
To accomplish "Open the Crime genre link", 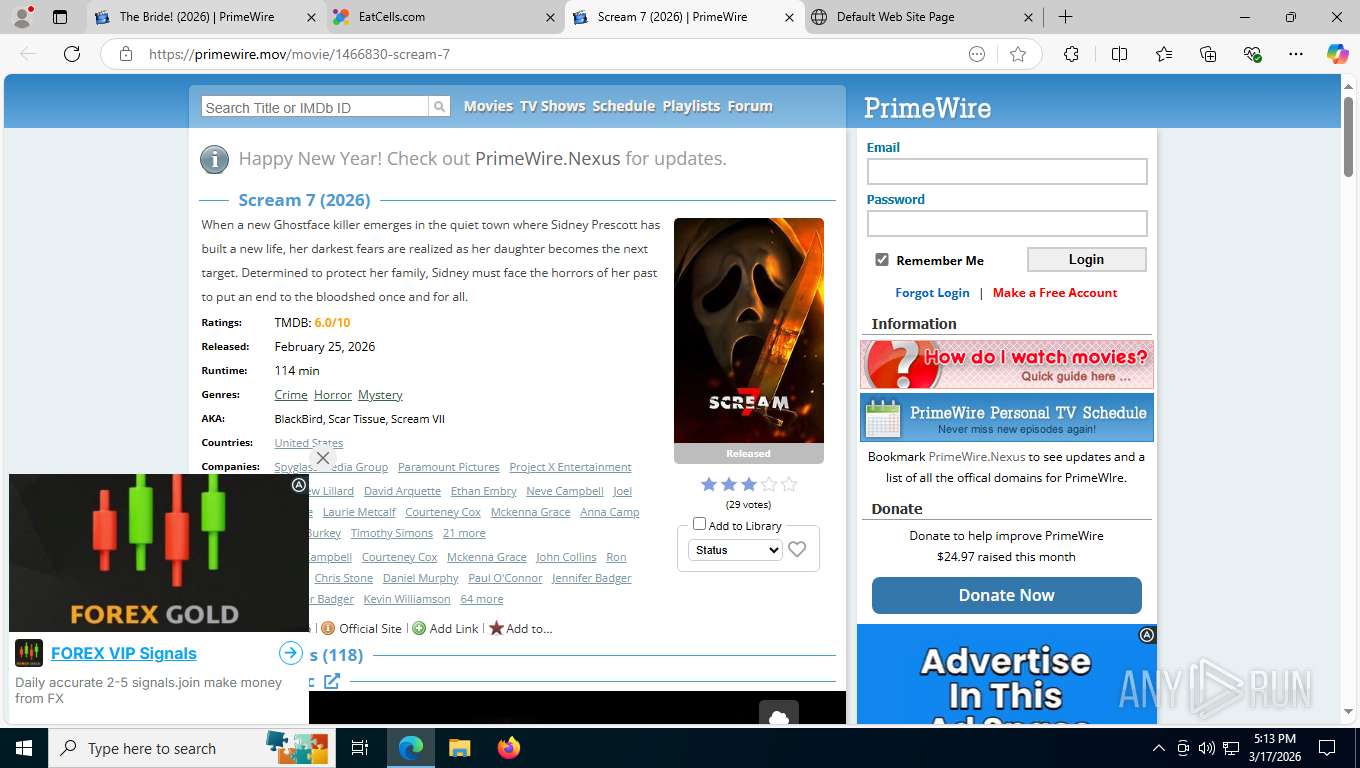I will 291,395.
